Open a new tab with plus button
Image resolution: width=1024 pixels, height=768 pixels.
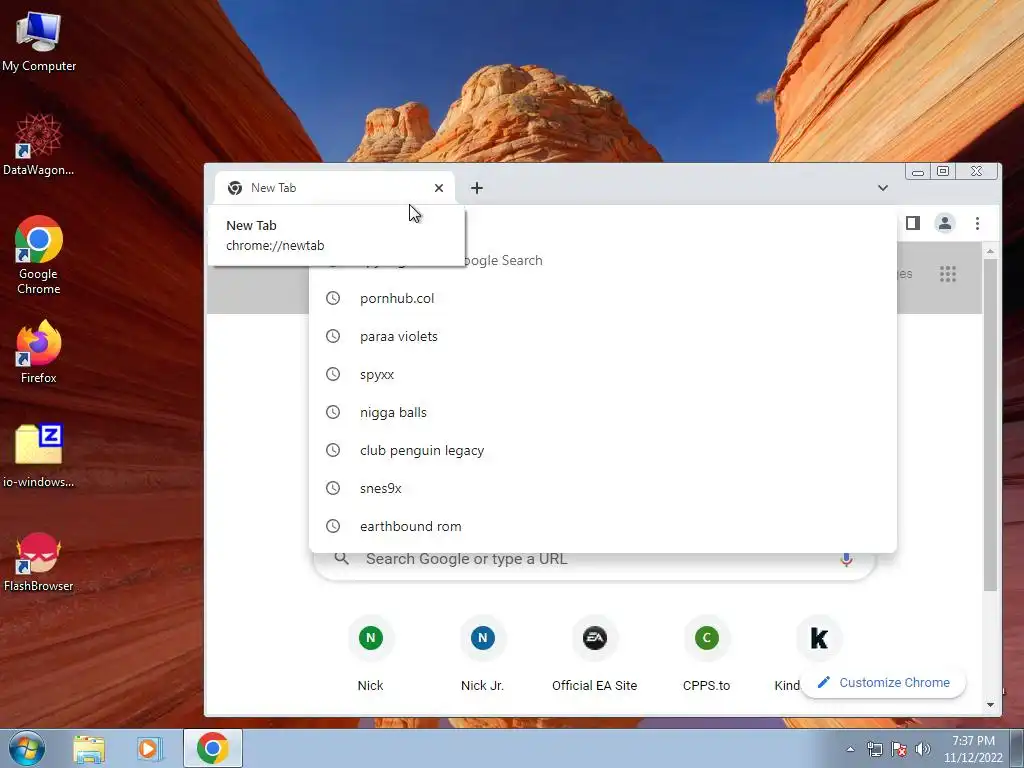click(x=477, y=188)
